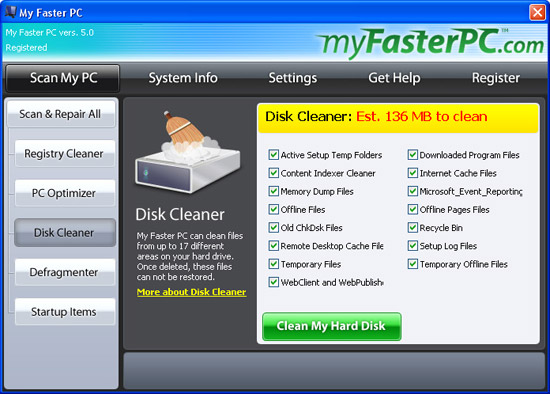Viewport: 550px width, 394px height.
Task: Uncheck Offline Pages Files
Action: coord(412,209)
